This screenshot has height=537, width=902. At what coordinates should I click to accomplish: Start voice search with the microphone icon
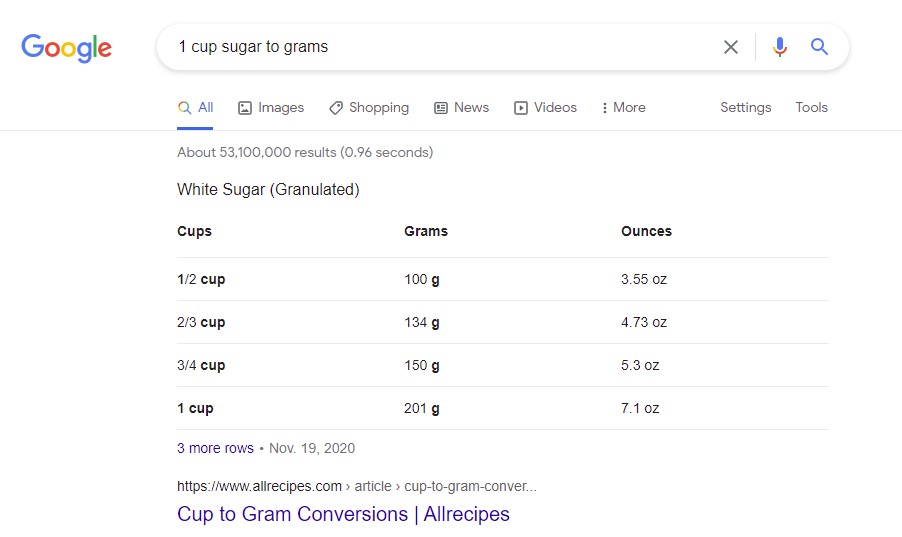click(780, 47)
